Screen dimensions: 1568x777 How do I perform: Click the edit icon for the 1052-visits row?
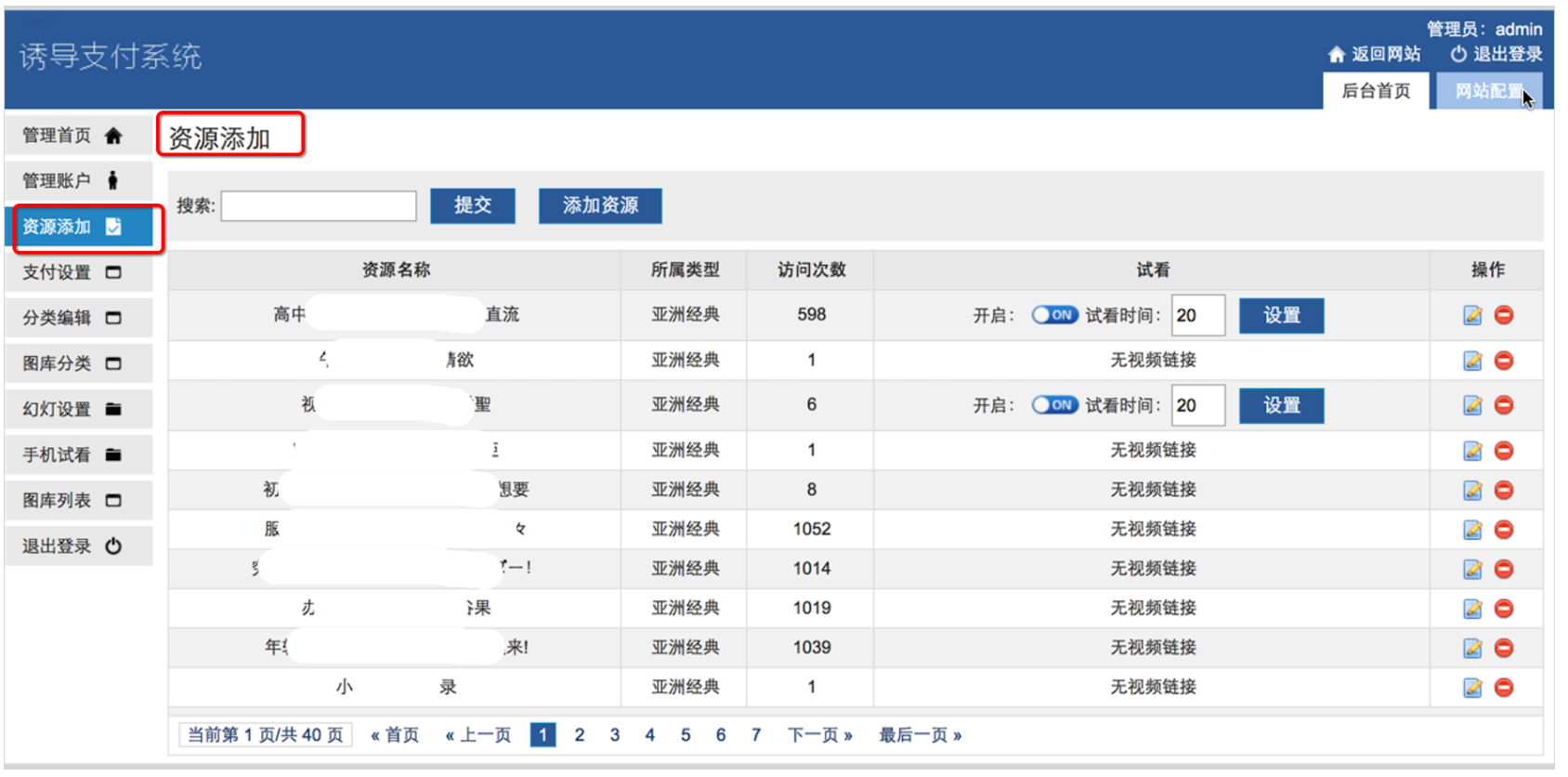point(1472,530)
